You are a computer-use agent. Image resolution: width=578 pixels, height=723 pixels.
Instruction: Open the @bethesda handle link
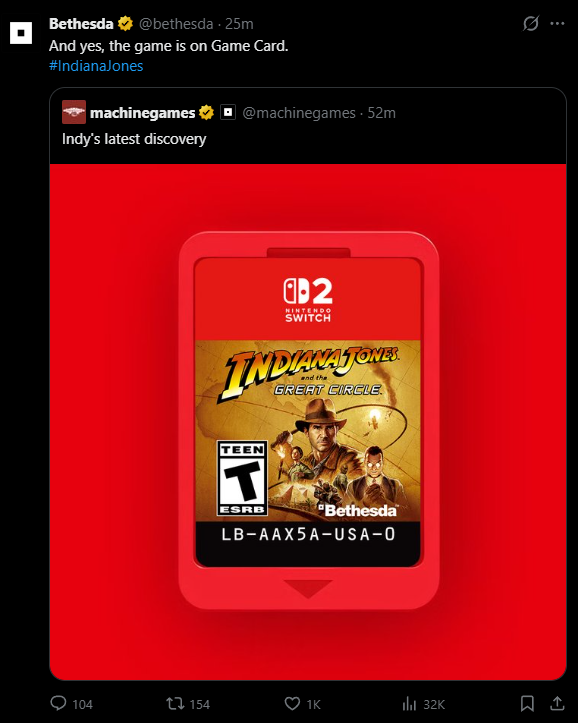(x=176, y=24)
